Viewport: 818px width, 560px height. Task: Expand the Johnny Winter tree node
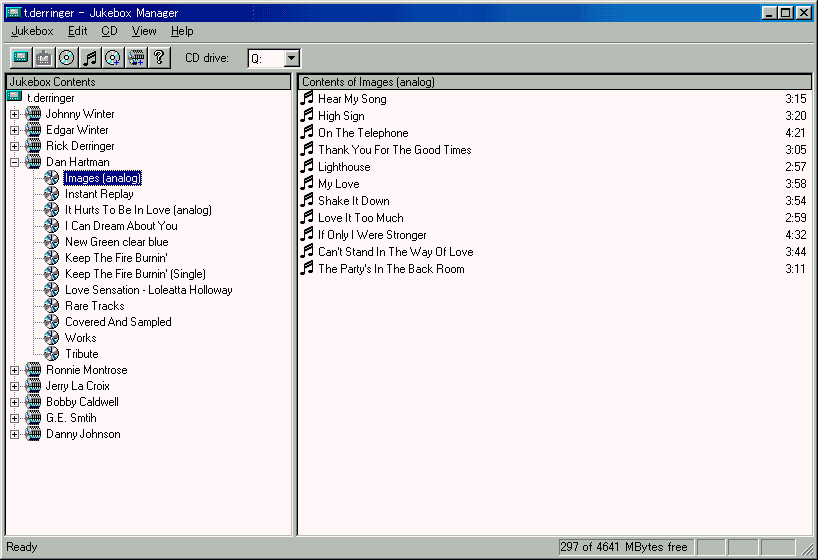[14, 114]
